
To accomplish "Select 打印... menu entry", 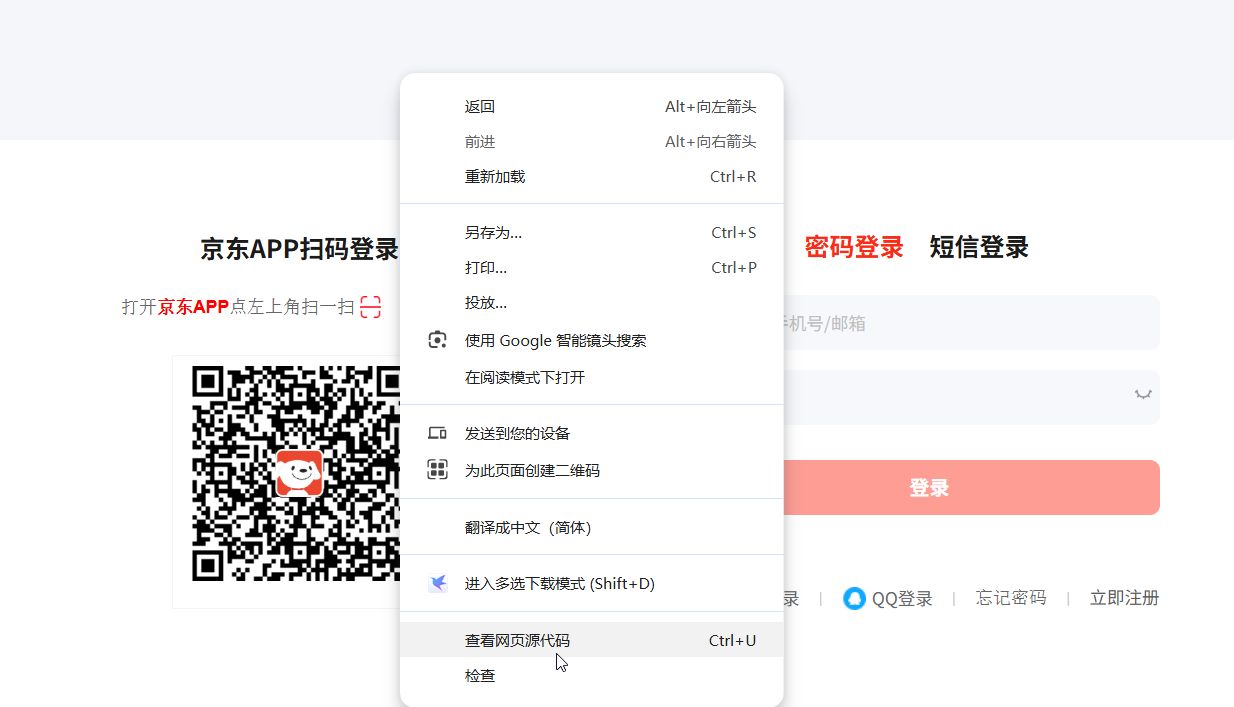I will click(x=591, y=268).
